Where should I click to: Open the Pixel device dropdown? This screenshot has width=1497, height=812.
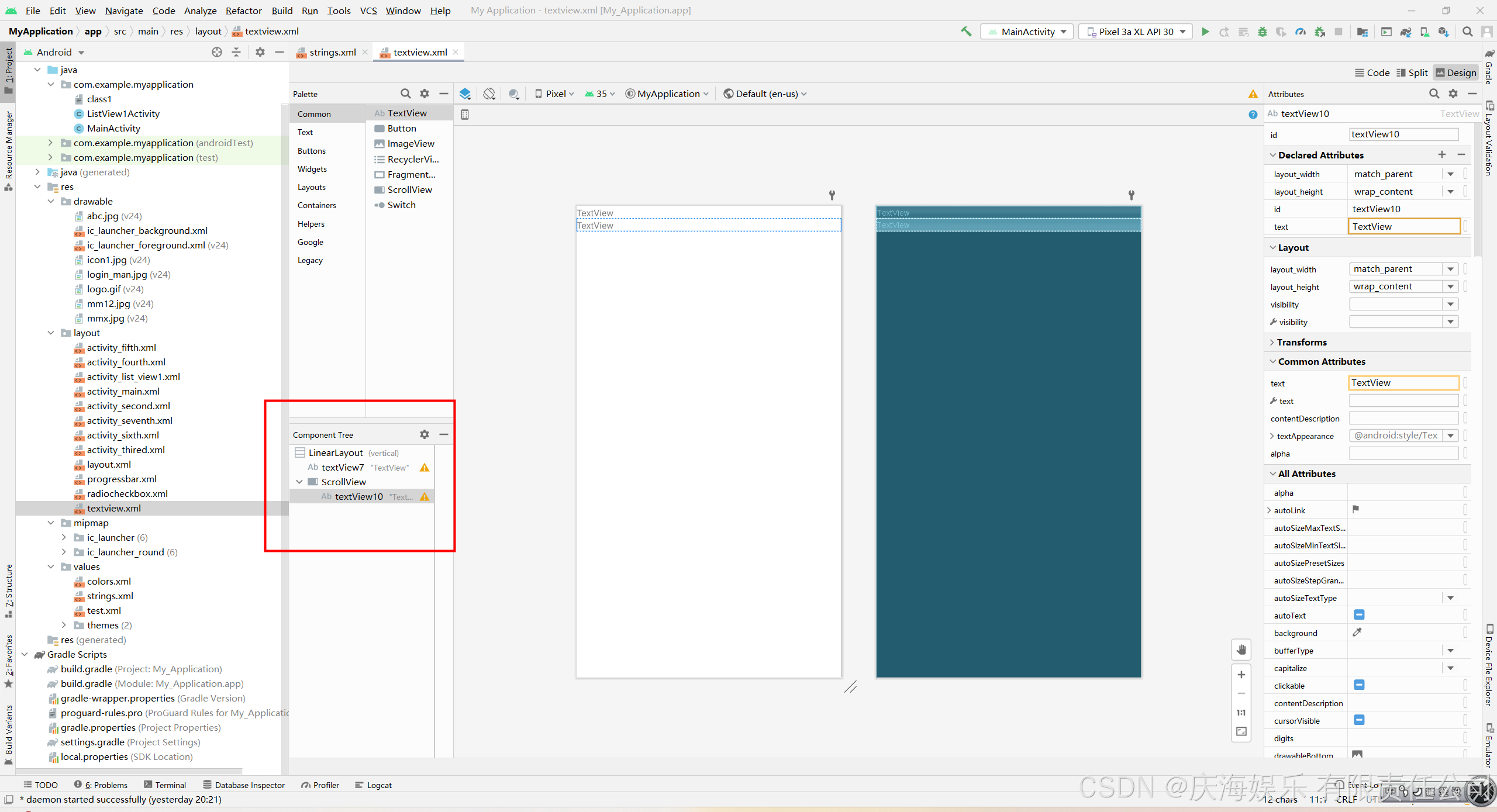coord(554,94)
